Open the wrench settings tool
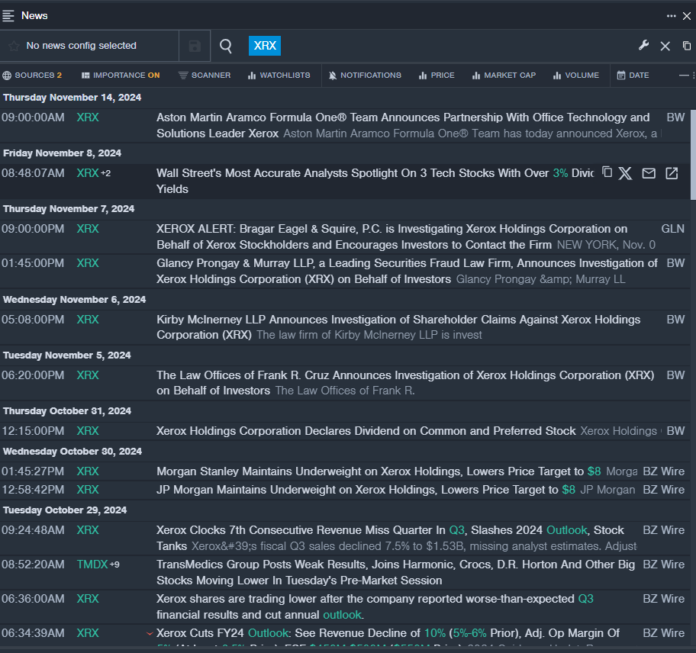This screenshot has height=653, width=696. (644, 46)
